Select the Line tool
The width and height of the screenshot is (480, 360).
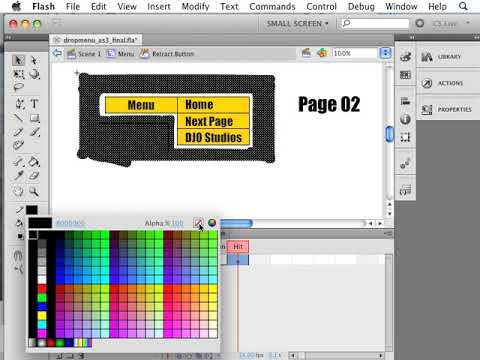[x=18, y=118]
